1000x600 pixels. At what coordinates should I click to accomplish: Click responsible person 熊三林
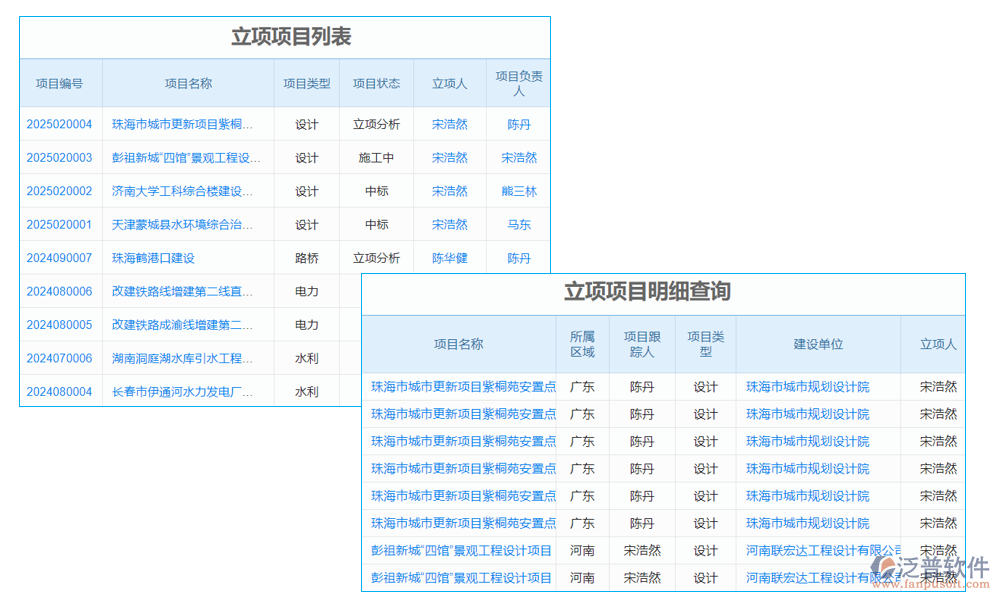(x=518, y=190)
